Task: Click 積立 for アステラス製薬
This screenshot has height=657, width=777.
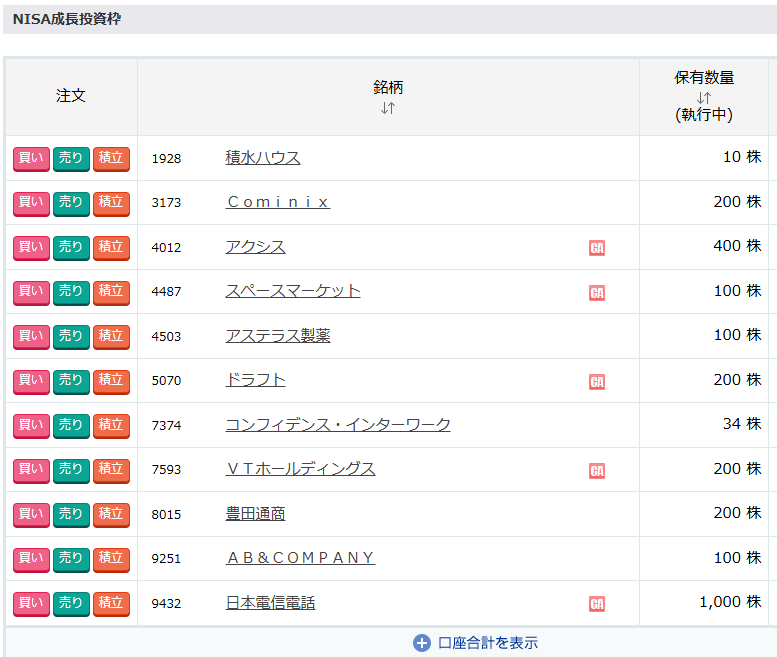Action: pos(111,337)
